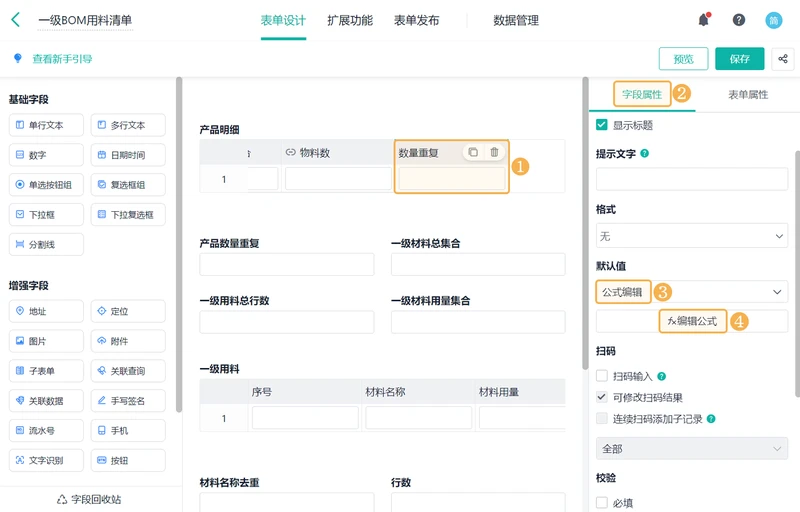Screen dimensions: 800x512
Task: Add a 定位 field
Action: click(128, 311)
